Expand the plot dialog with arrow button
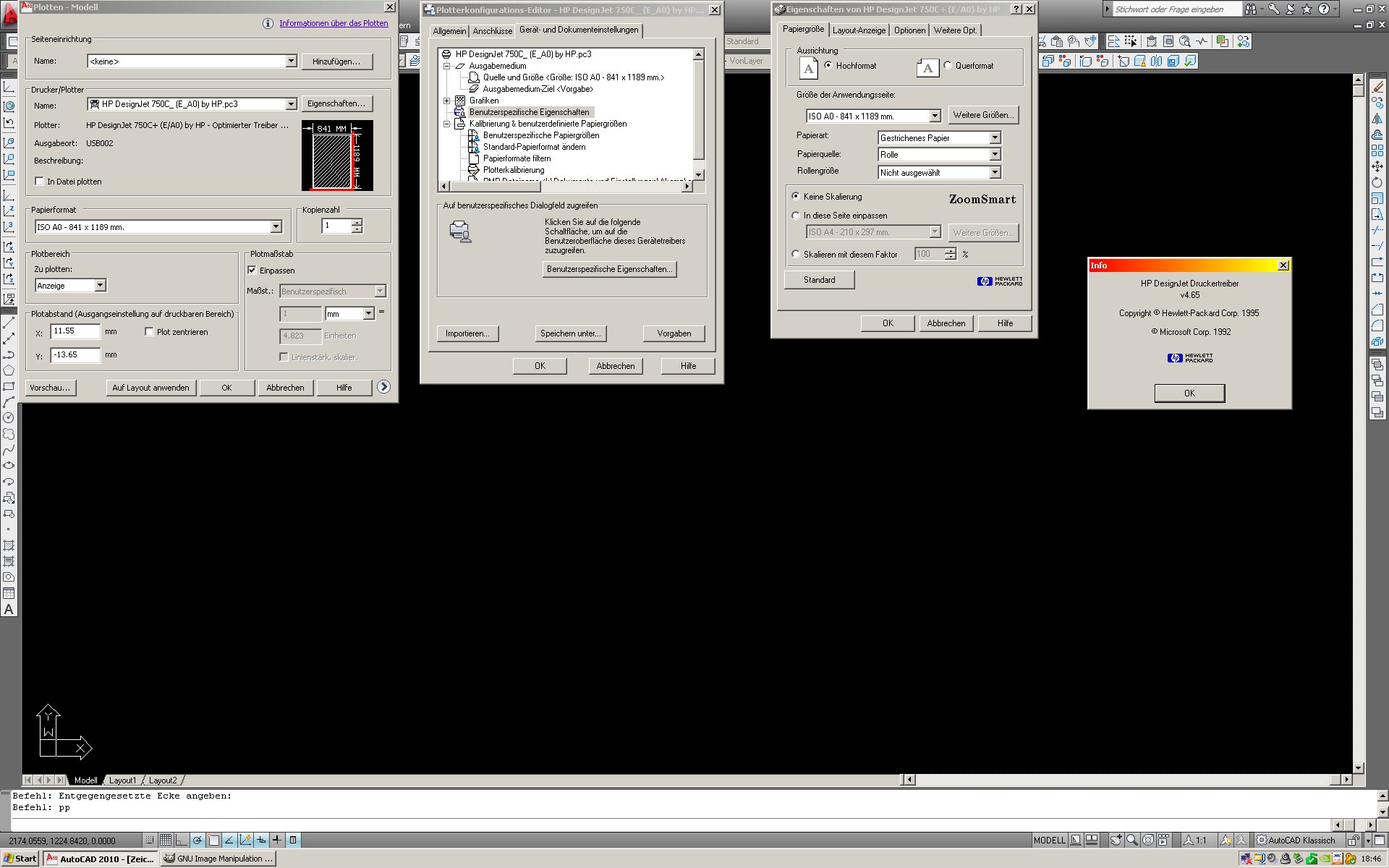Image resolution: width=1389 pixels, height=868 pixels. tap(384, 387)
